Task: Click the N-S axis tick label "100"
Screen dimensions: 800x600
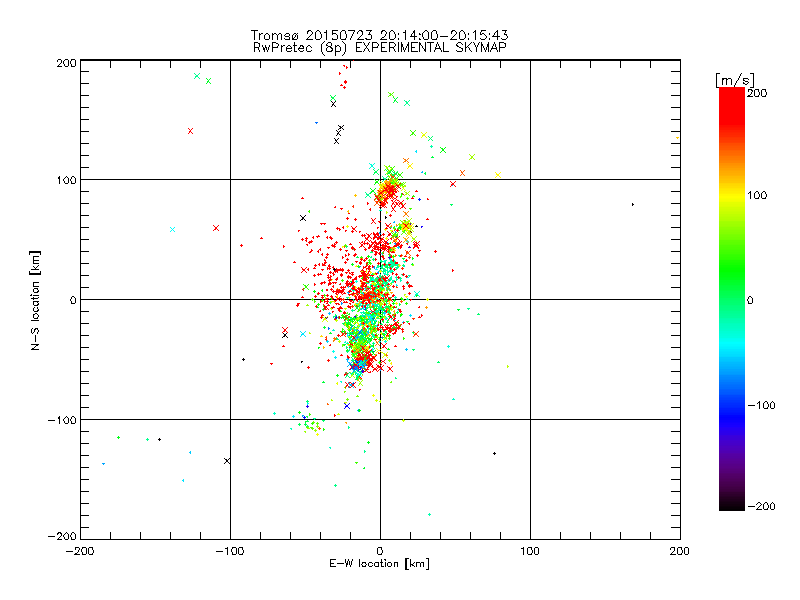Action: coord(66,180)
